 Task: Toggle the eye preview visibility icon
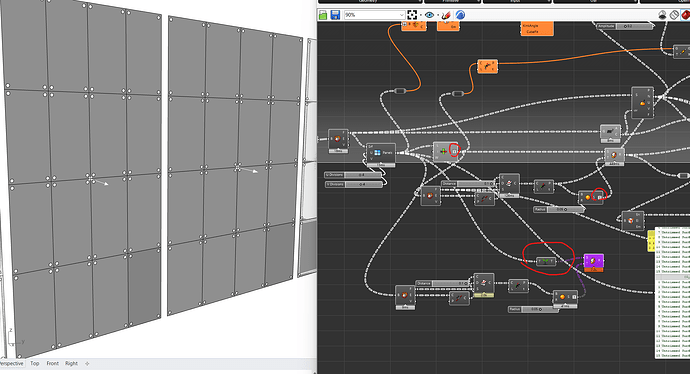point(429,15)
